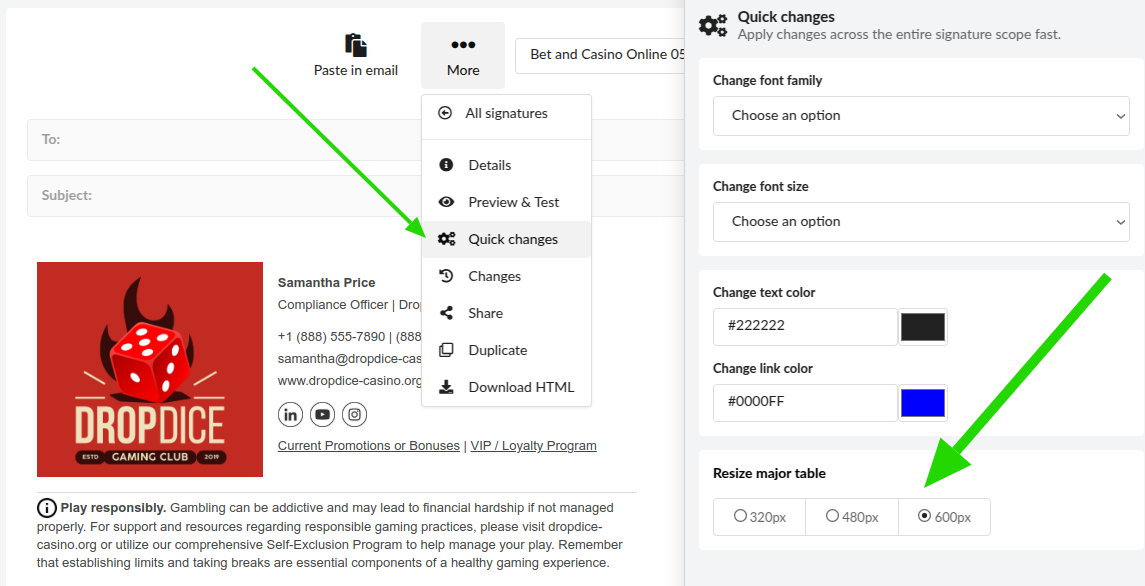Open the DropDice YouTube channel
The image size is (1145, 586).
pos(322,414)
